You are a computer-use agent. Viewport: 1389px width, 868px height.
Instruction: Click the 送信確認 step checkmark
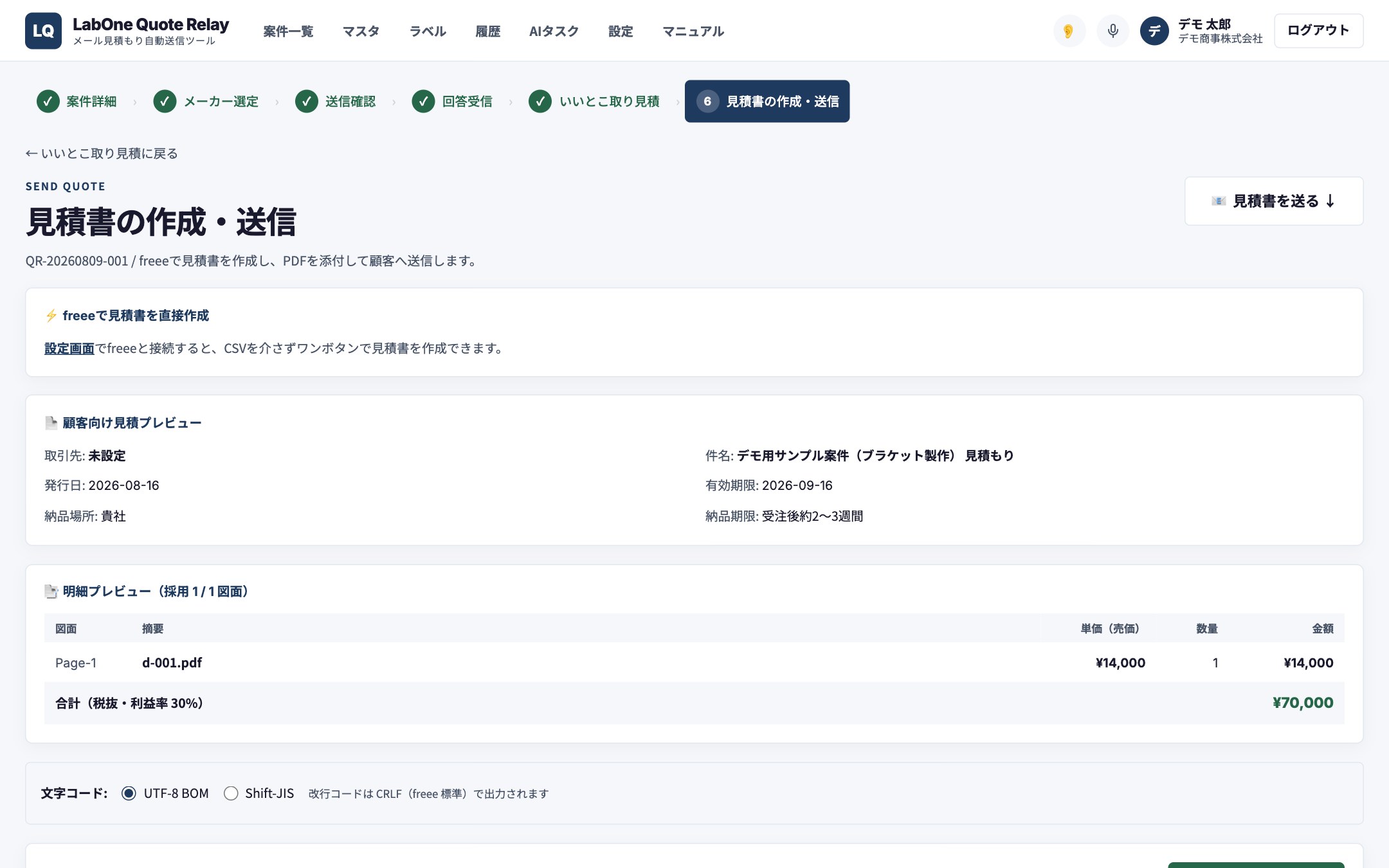pos(306,102)
